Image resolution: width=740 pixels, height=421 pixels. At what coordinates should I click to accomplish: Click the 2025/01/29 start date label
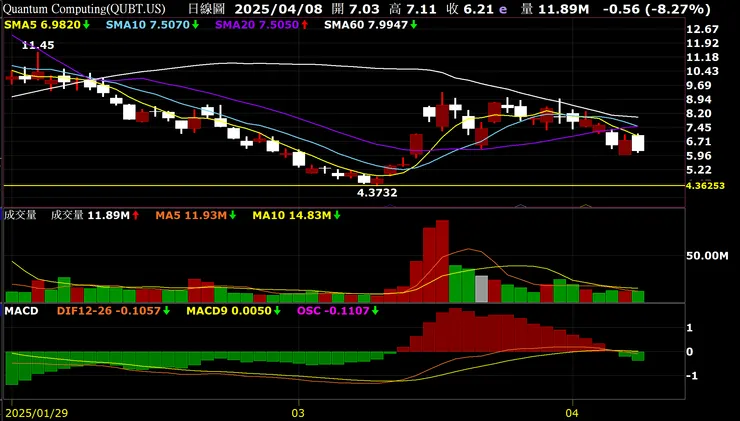click(37, 413)
